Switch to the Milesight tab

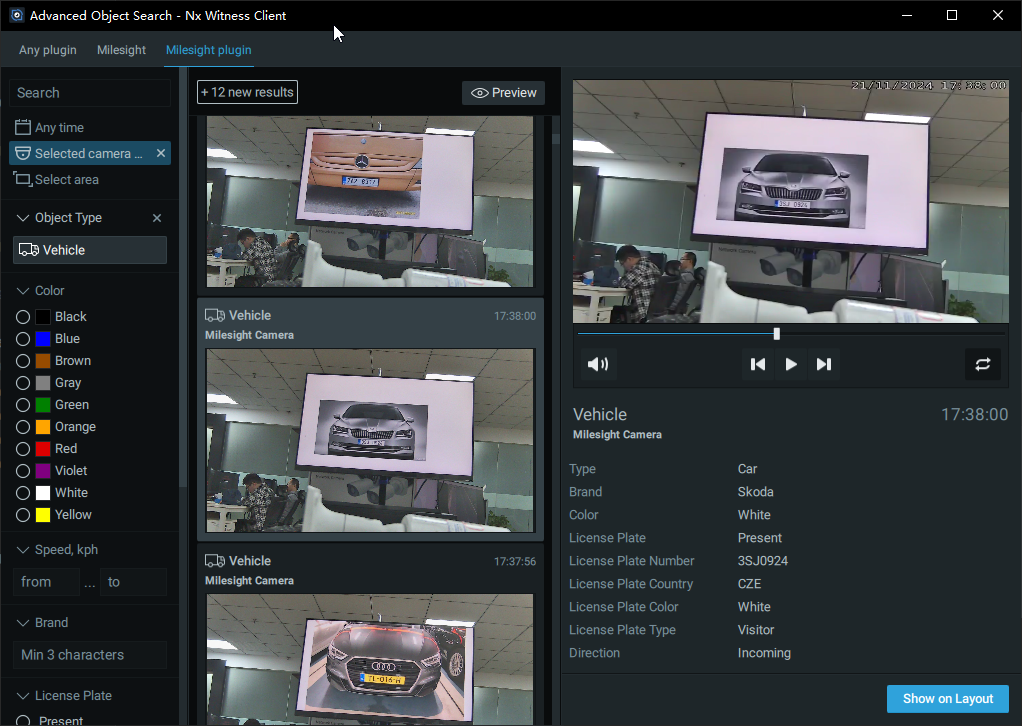(121, 50)
